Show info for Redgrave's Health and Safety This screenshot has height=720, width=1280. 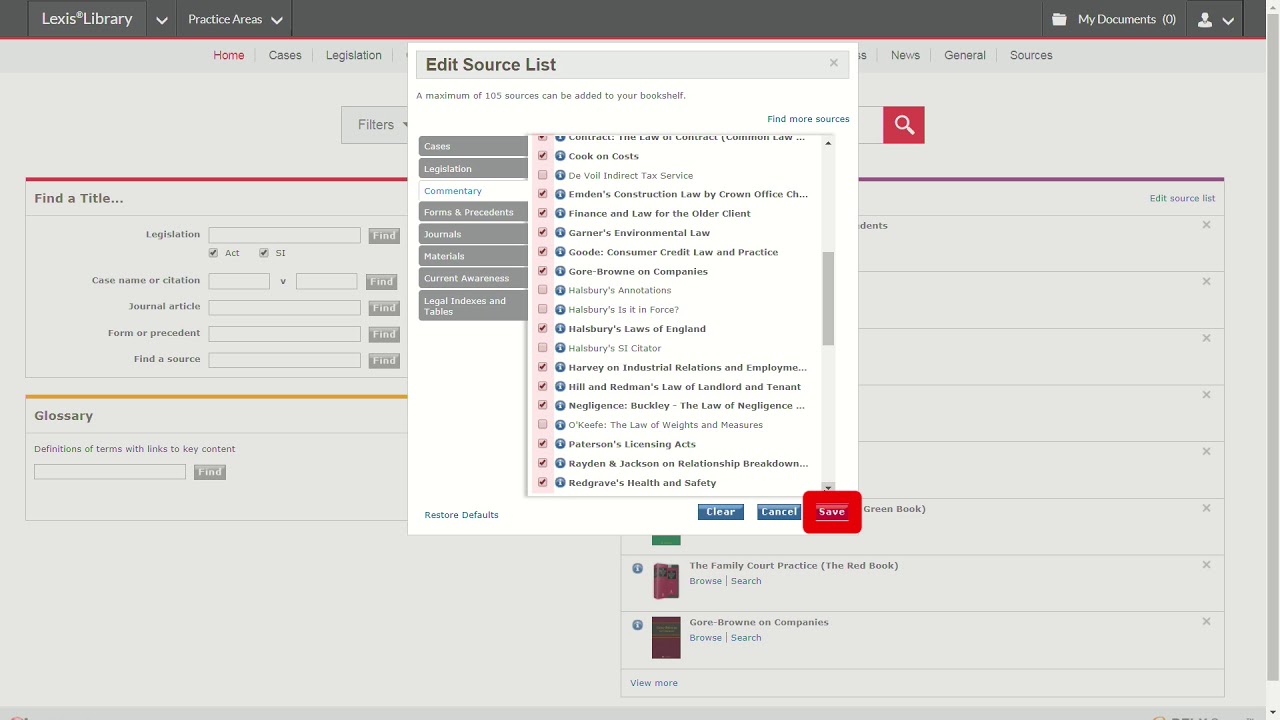pos(560,482)
